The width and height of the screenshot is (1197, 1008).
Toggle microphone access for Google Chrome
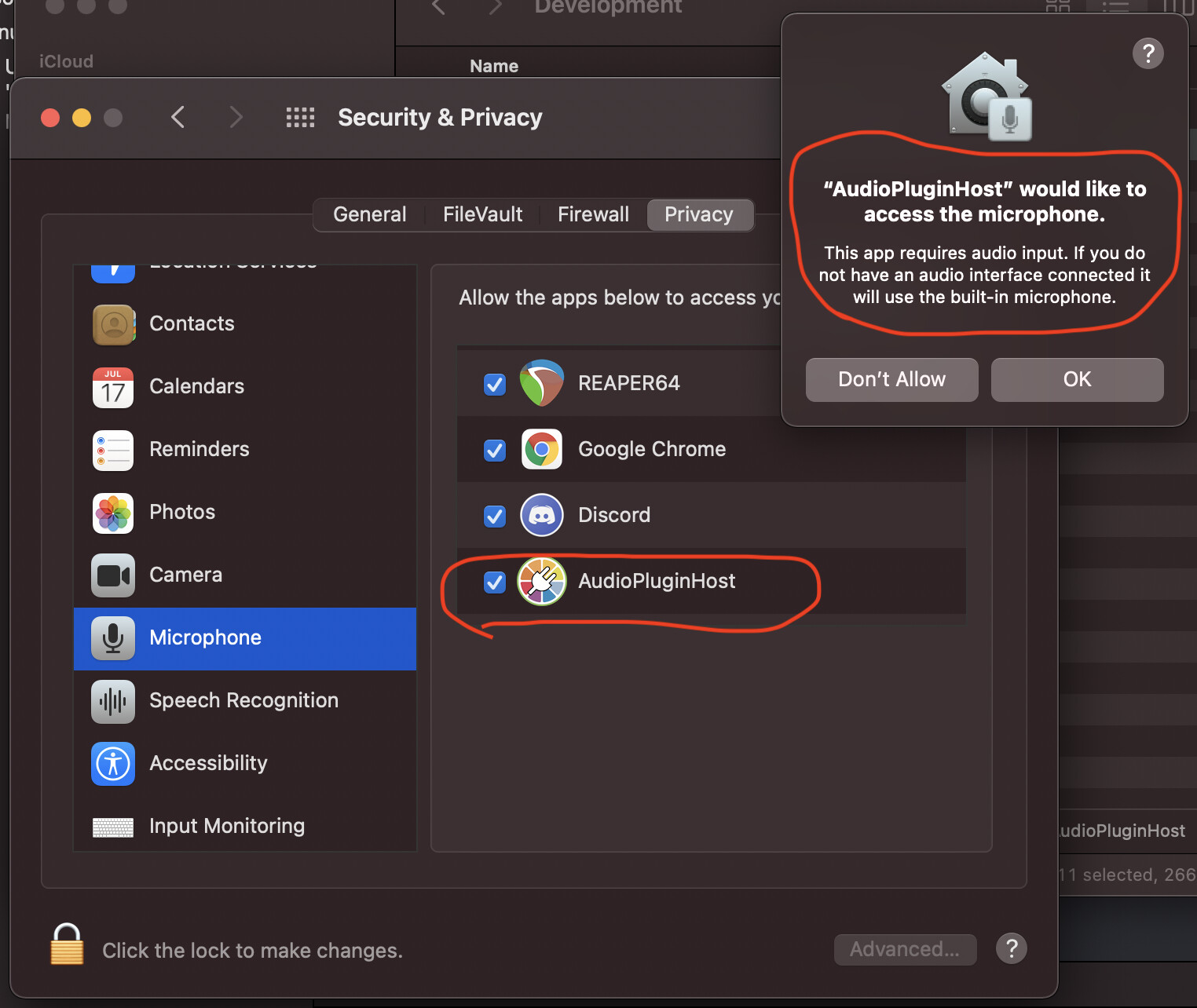[495, 451]
